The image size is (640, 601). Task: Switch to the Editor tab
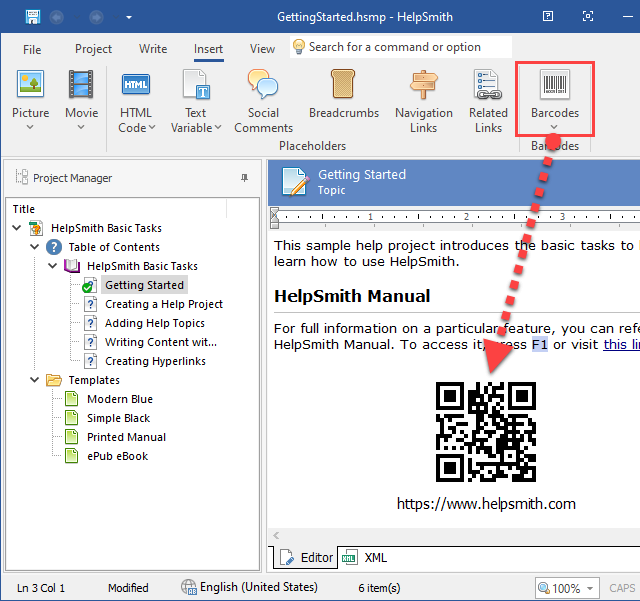tap(306, 557)
